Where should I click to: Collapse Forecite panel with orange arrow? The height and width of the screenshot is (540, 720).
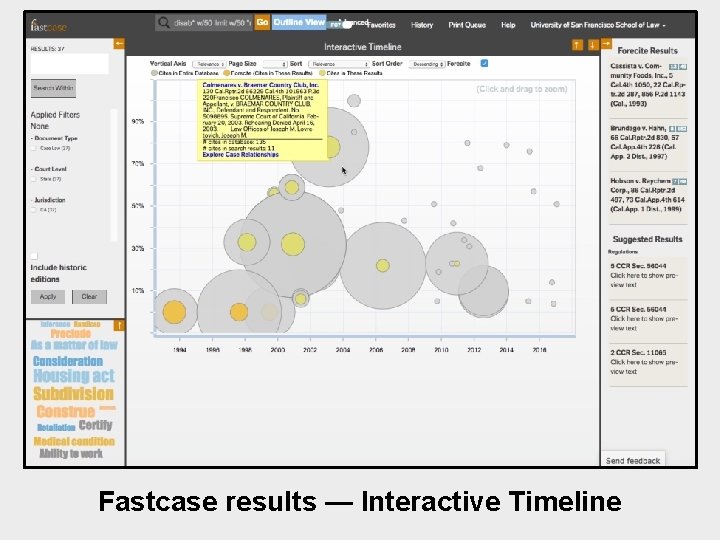pos(606,44)
